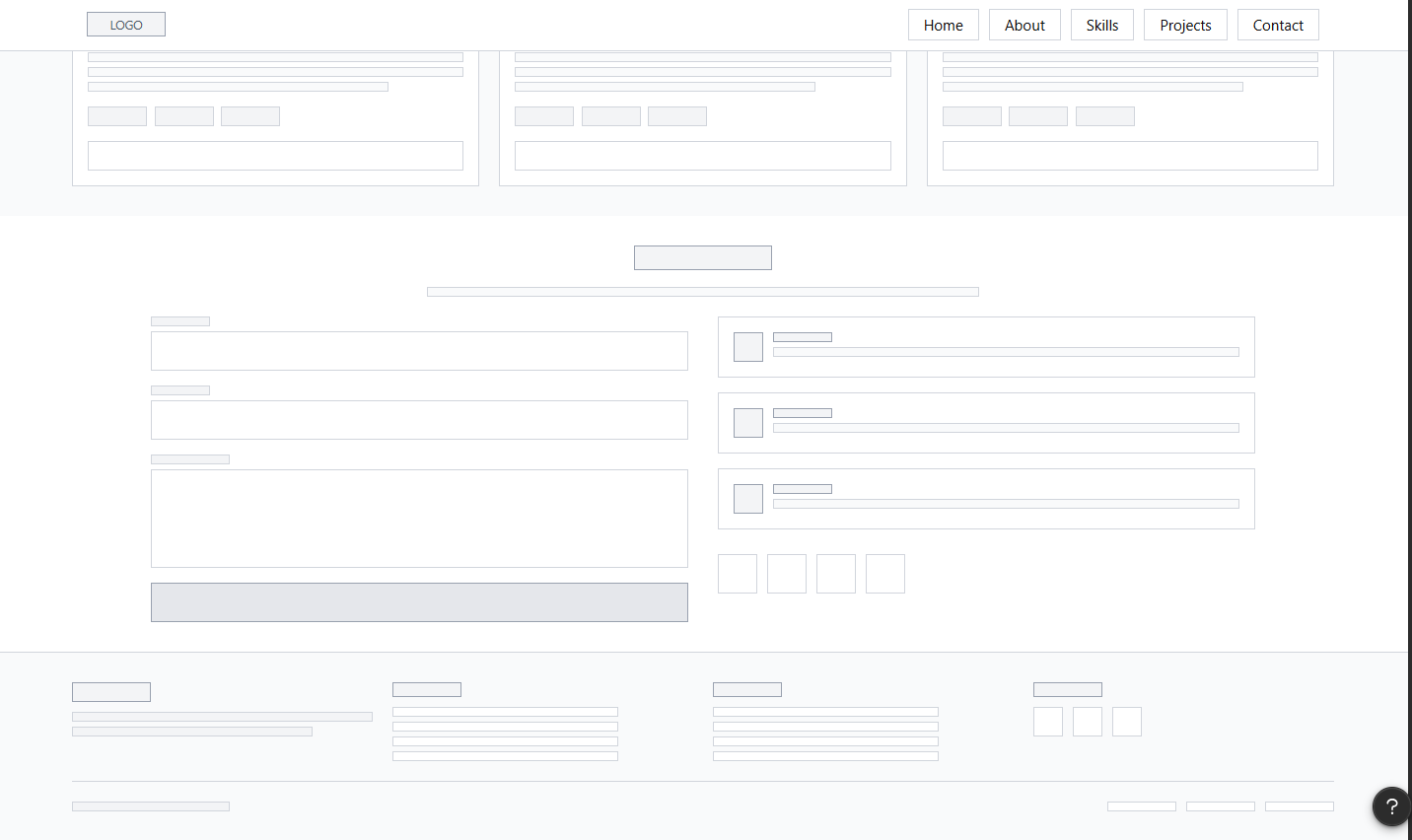Navigate to the Projects section
Image resolution: width=1412 pixels, height=840 pixels.
pyautogui.click(x=1185, y=25)
